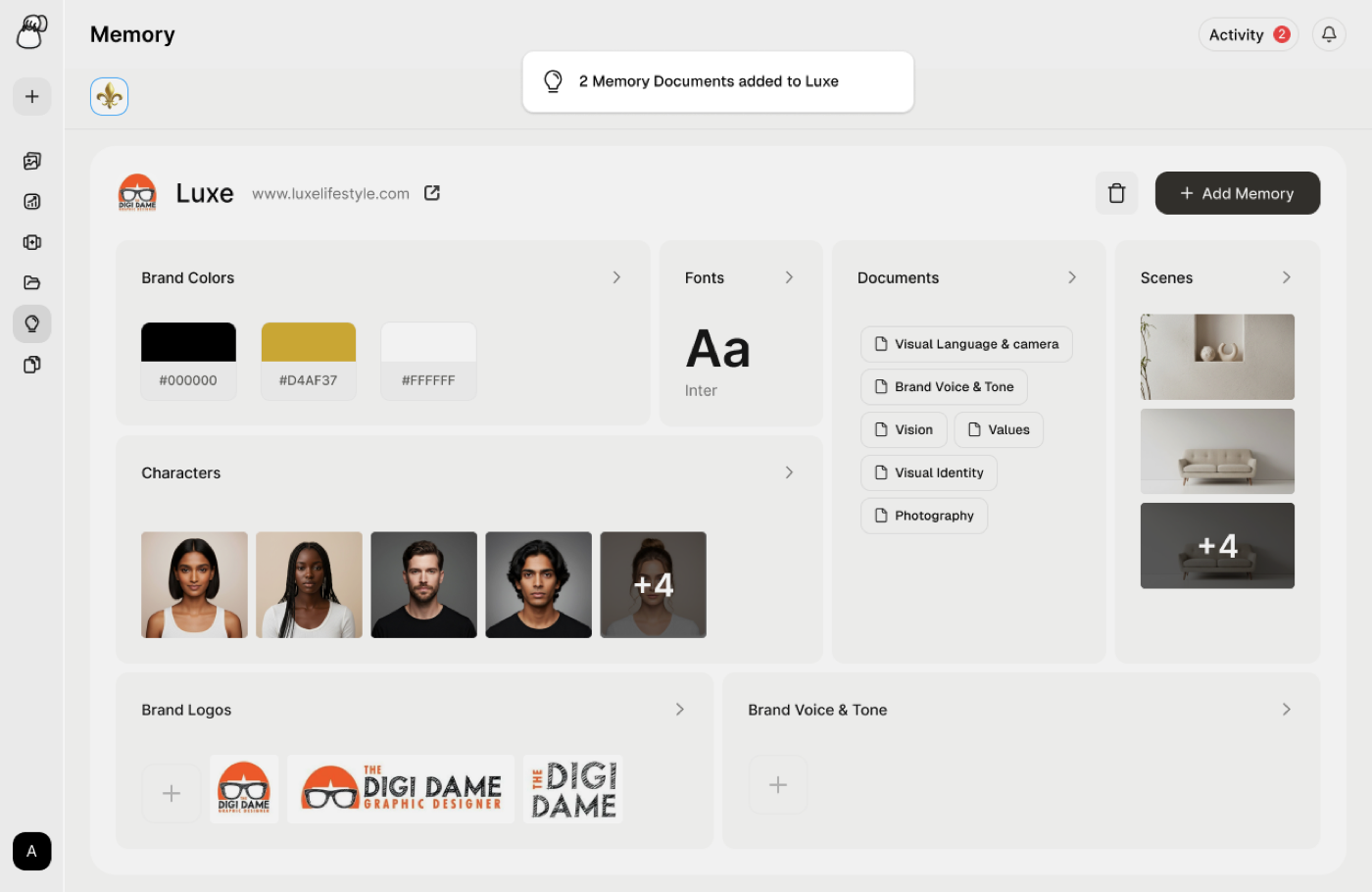Delete brand using trash icon

1117,193
